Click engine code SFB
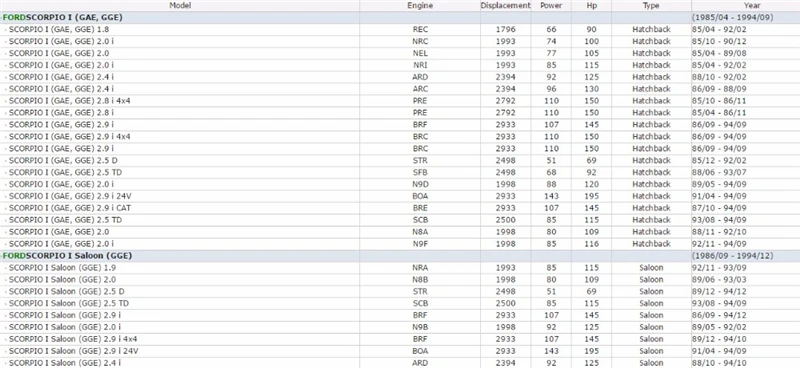This screenshot has width=800, height=368. pos(420,173)
